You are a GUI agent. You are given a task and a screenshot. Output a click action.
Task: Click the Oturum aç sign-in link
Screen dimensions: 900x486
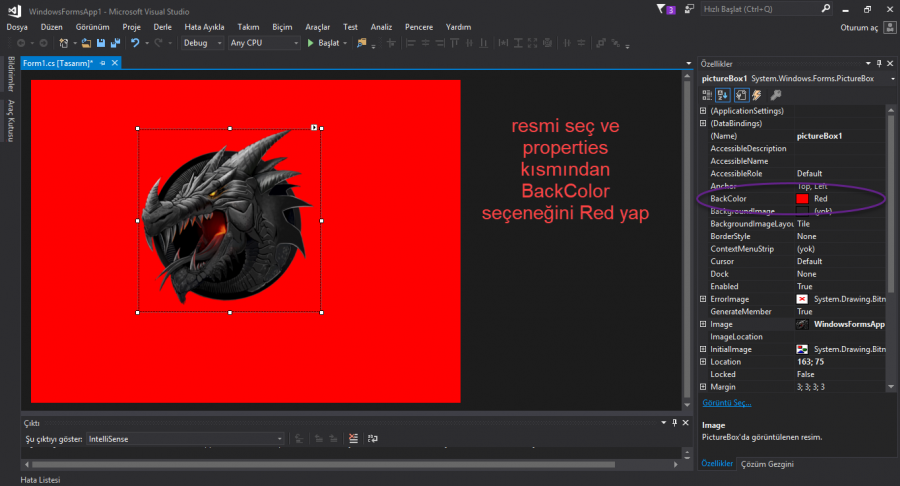click(x=859, y=28)
